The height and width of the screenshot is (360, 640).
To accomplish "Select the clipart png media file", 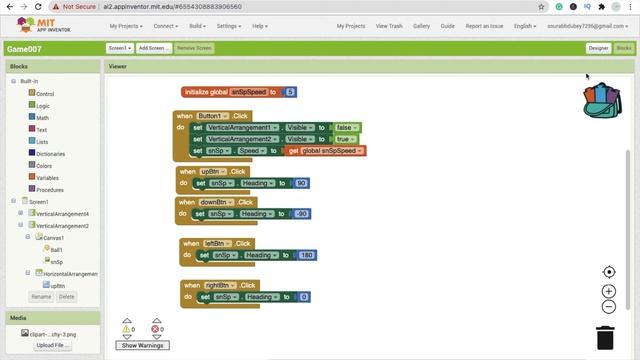I will pos(49,334).
